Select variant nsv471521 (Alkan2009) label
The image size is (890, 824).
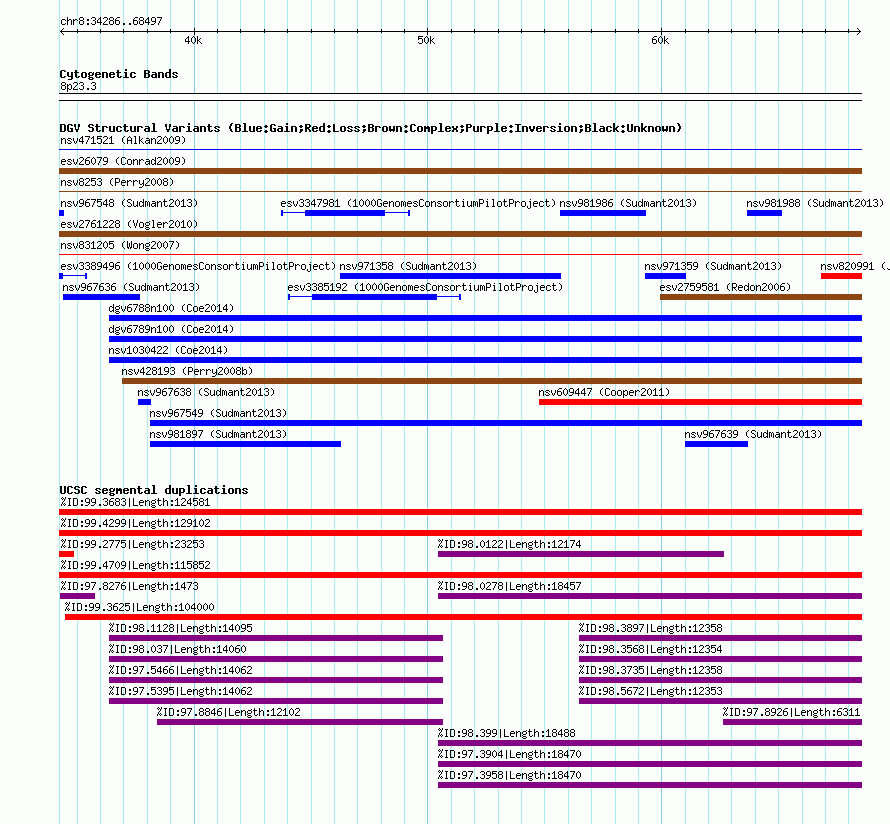[123, 140]
